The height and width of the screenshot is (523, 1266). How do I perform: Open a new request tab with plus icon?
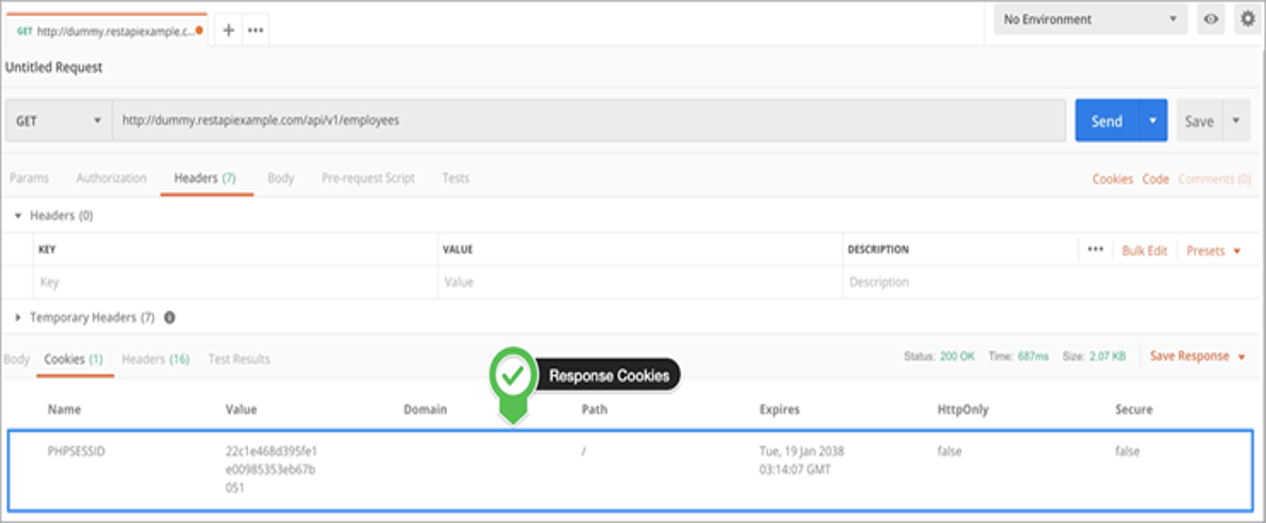point(228,31)
